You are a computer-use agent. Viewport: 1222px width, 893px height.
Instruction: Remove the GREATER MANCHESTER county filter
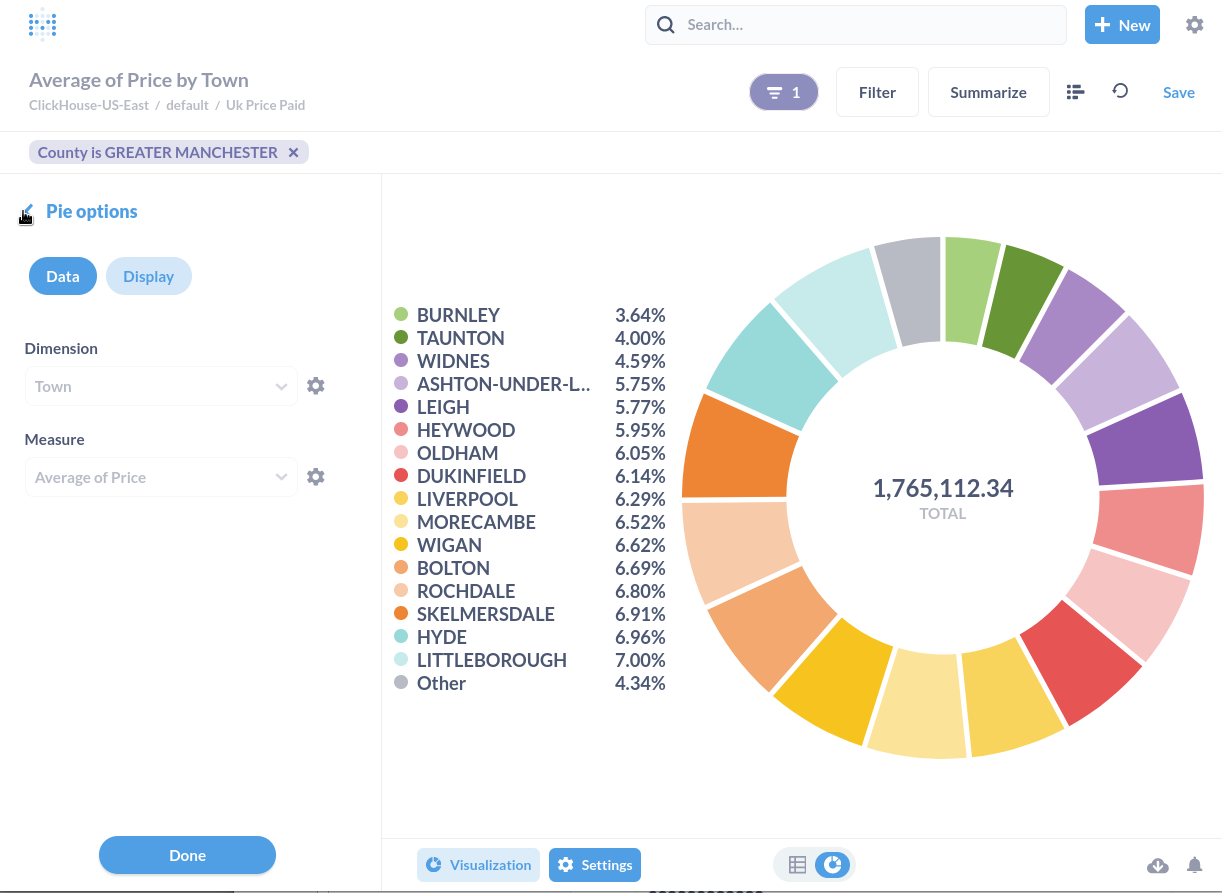[293, 152]
